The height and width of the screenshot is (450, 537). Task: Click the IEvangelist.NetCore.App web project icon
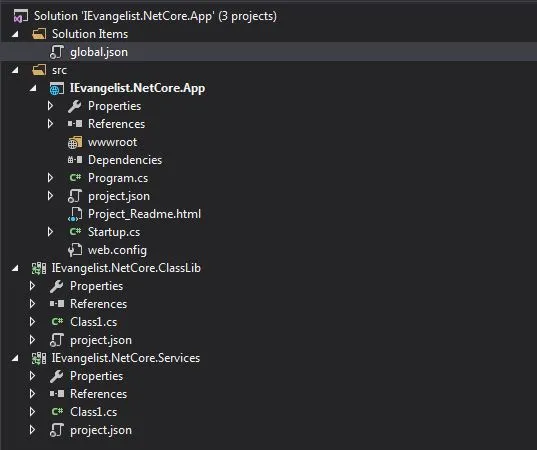click(57, 88)
